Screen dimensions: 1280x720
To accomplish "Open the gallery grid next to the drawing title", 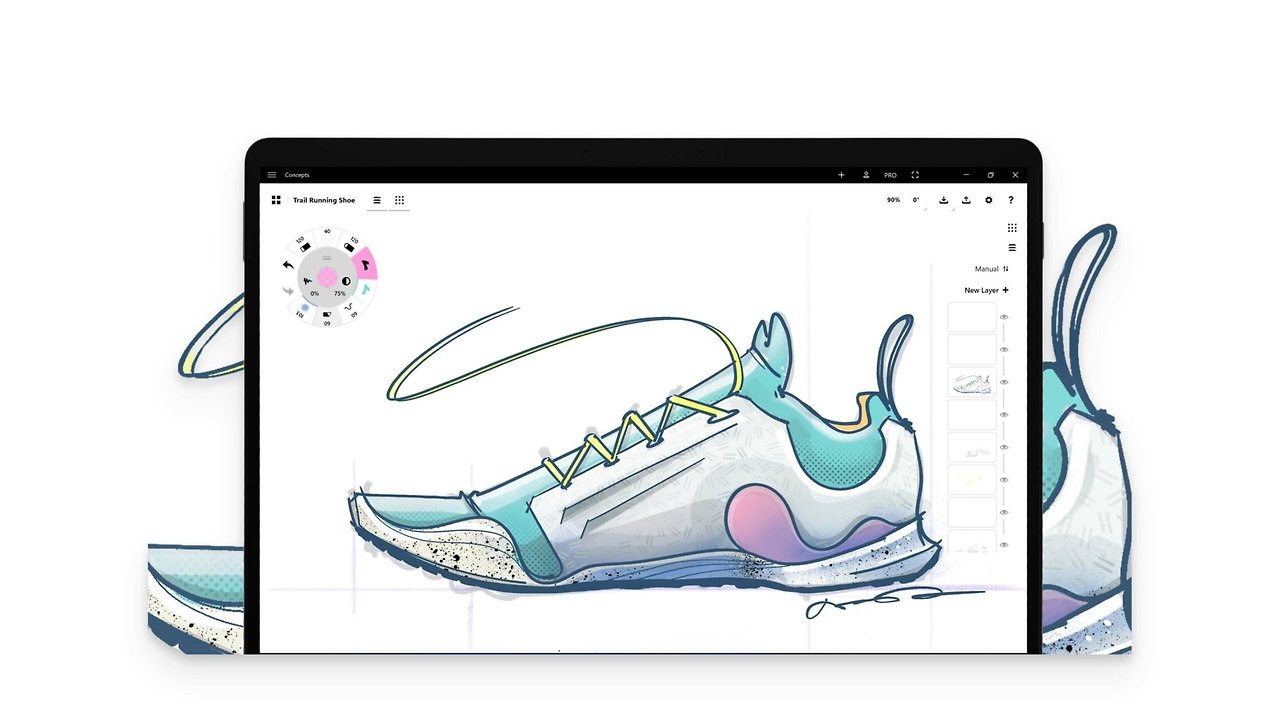I will (276, 200).
